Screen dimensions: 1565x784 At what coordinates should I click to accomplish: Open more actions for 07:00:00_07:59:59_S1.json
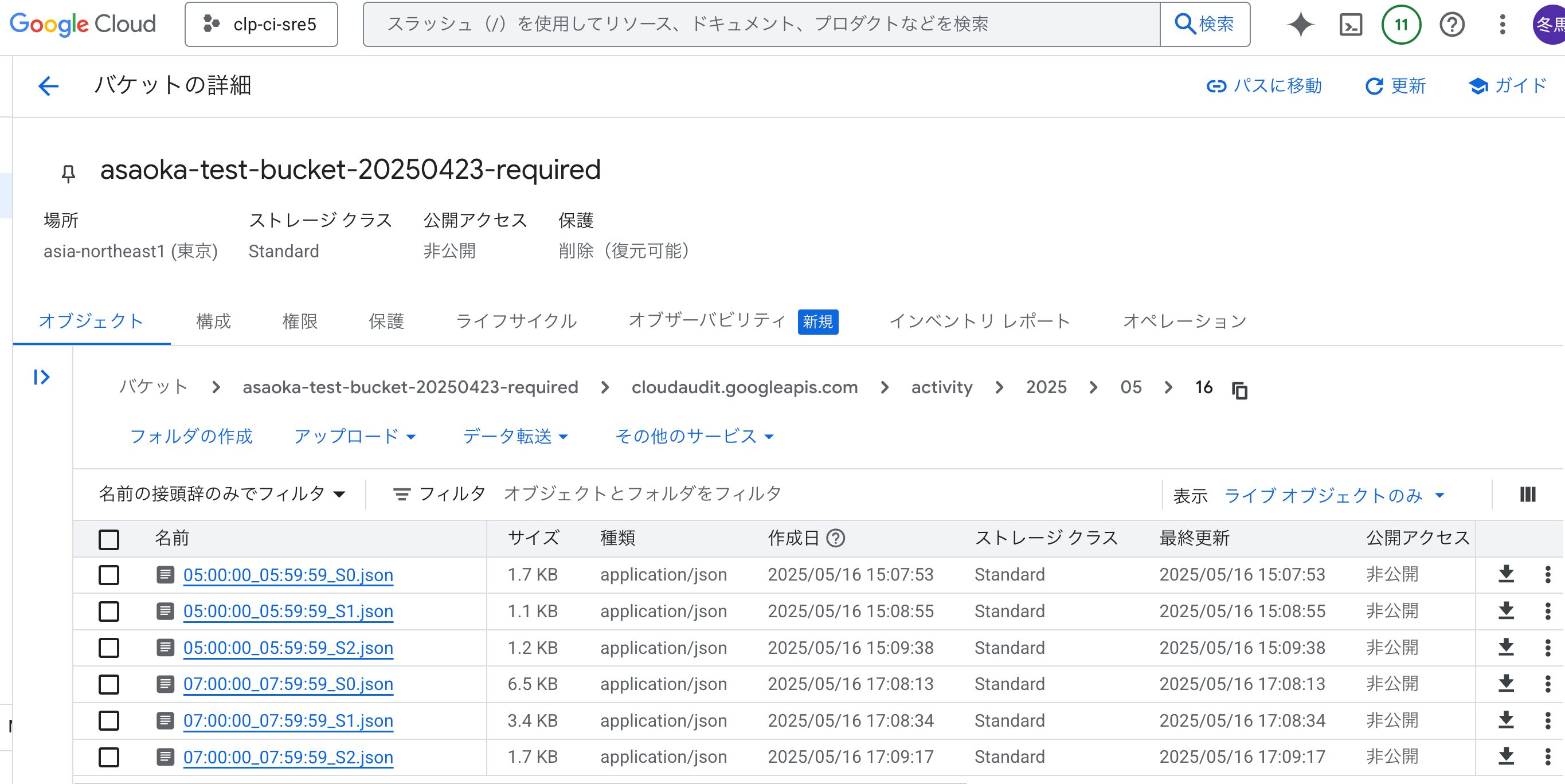[1547, 720]
